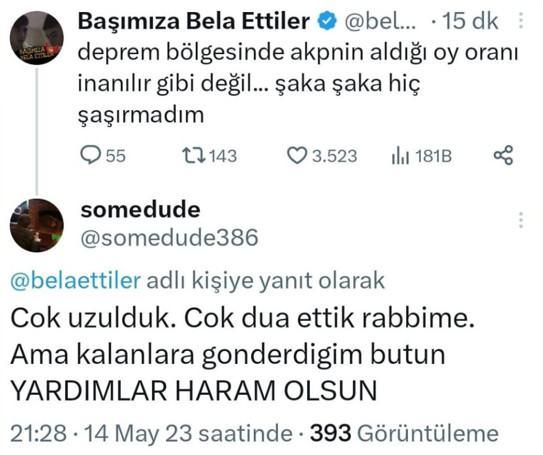Share the Başımıza Bela Ettiler tweet
The height and width of the screenshot is (455, 543).
[503, 155]
